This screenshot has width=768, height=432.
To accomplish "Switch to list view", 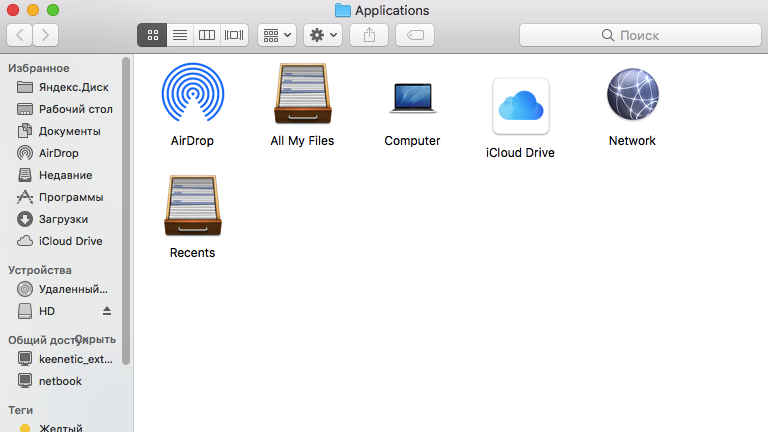I will [180, 35].
